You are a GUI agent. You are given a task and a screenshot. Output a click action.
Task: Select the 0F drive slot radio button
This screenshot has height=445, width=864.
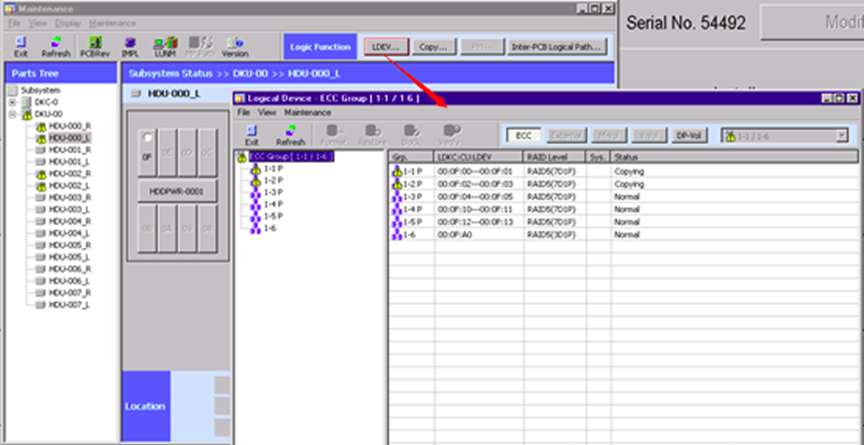click(148, 137)
